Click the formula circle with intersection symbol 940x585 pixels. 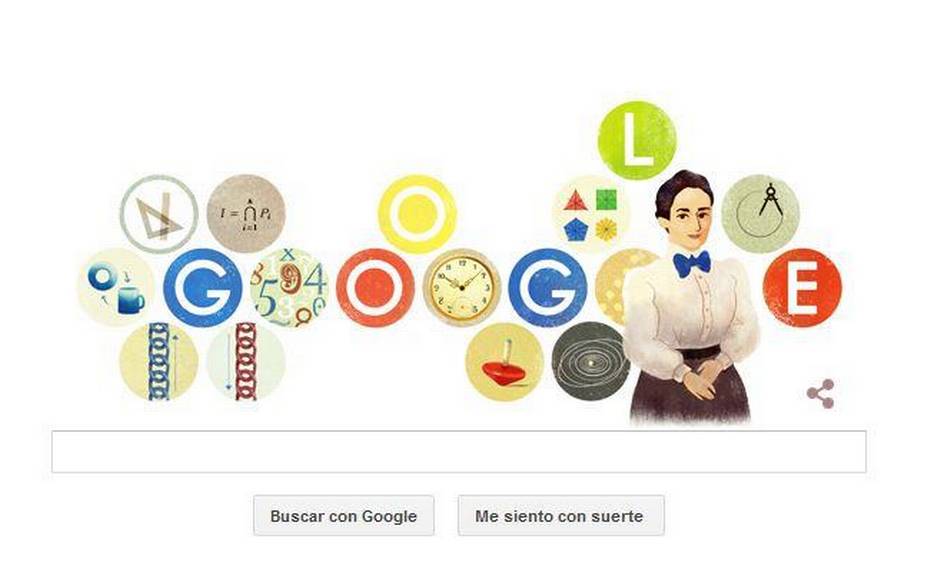coord(246,214)
